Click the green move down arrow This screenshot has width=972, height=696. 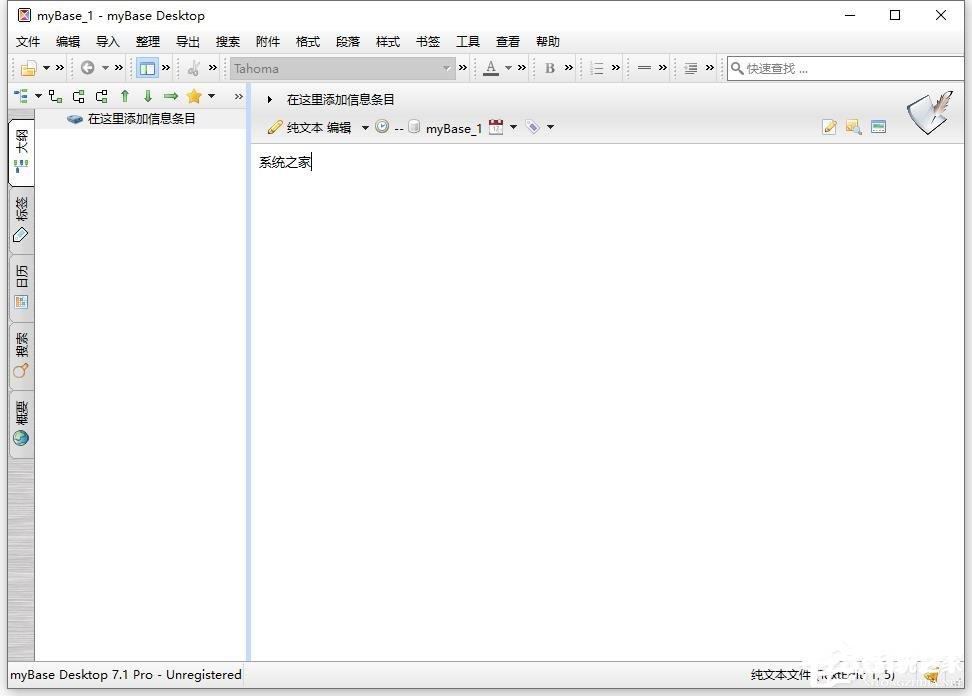(148, 96)
